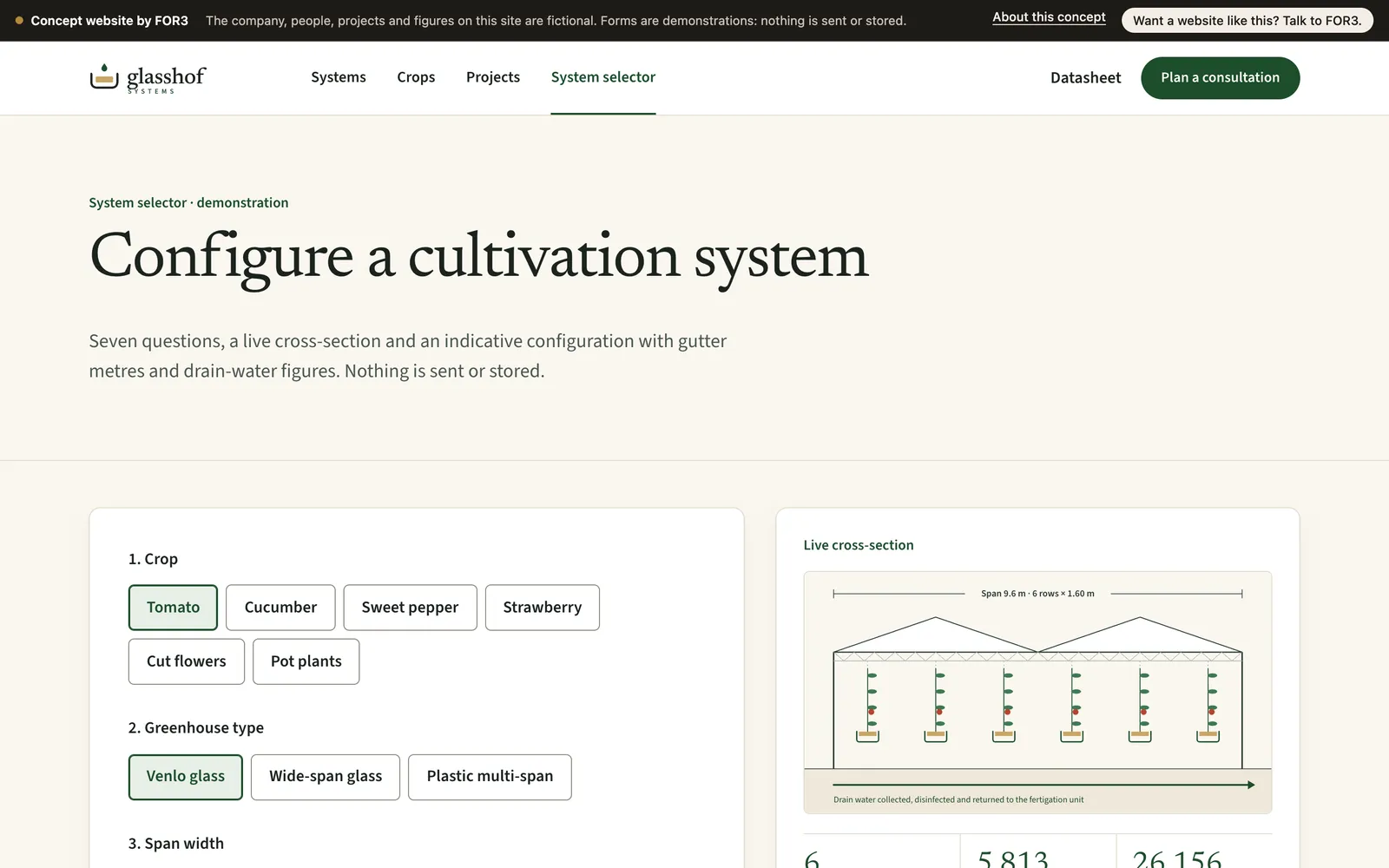Open the Projects navigation item
This screenshot has width=1389, height=868.
[x=493, y=77]
